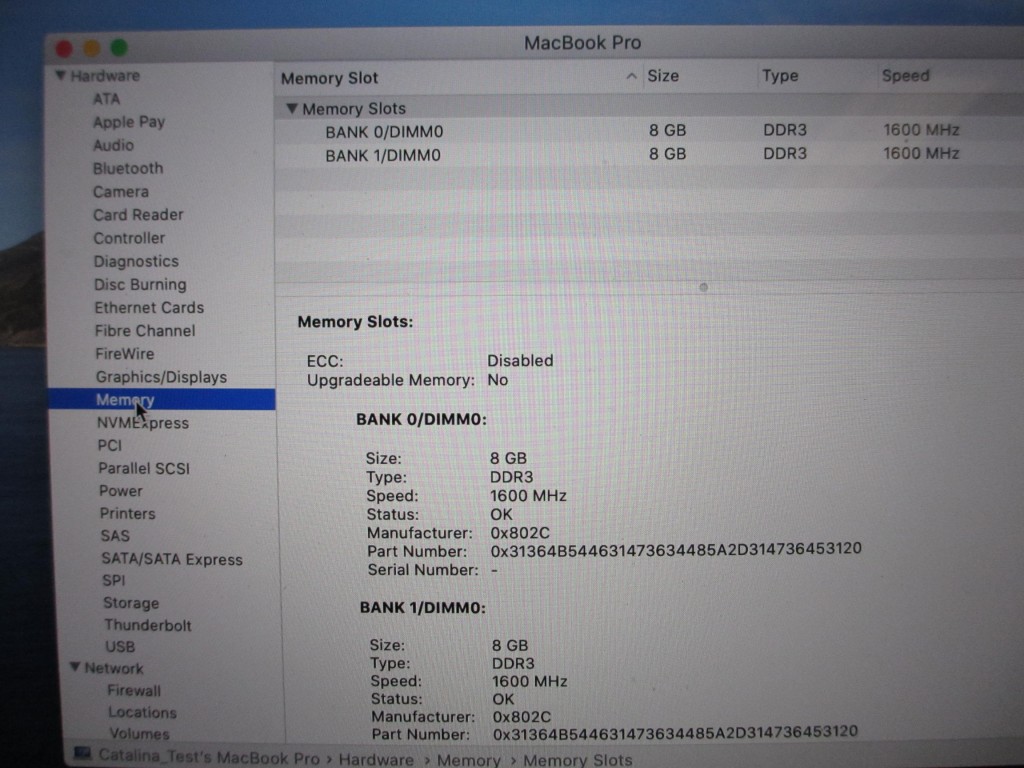Select Locations under Network
The height and width of the screenshot is (768, 1024).
point(142,713)
